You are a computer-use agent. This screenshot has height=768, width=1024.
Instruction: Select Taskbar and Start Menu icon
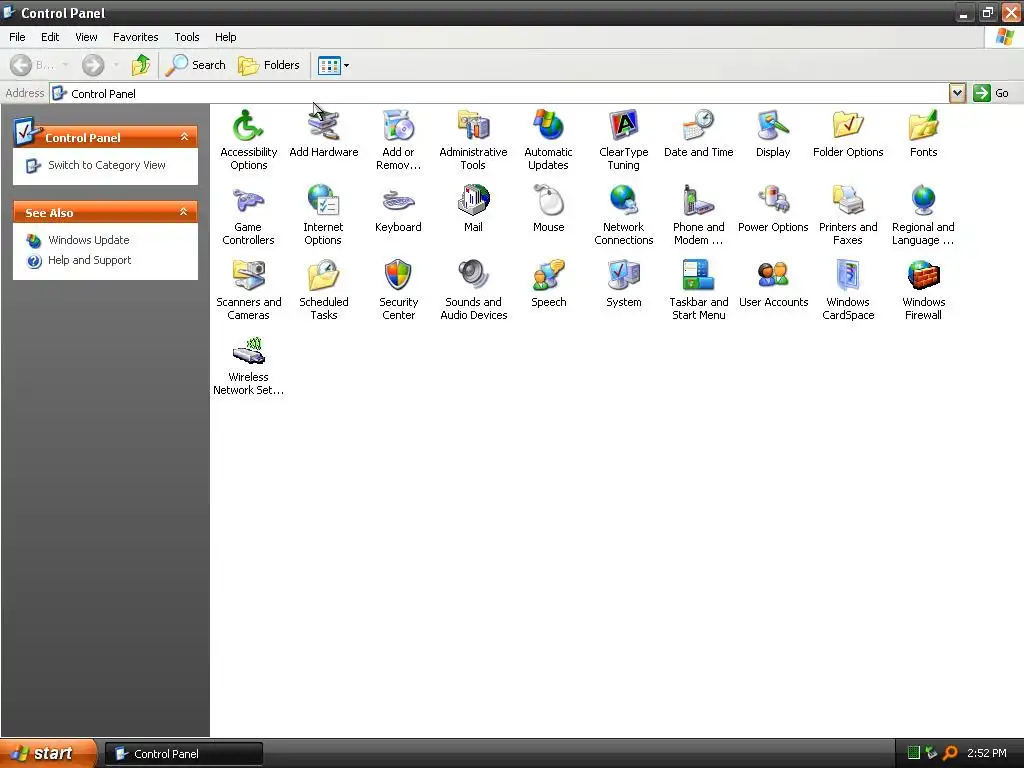point(699,276)
